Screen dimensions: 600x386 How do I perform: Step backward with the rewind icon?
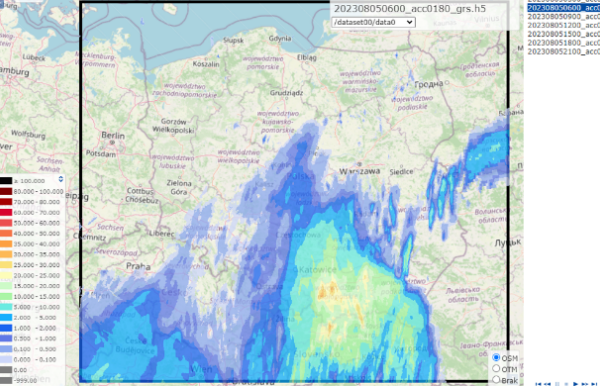pyautogui.click(x=547, y=384)
